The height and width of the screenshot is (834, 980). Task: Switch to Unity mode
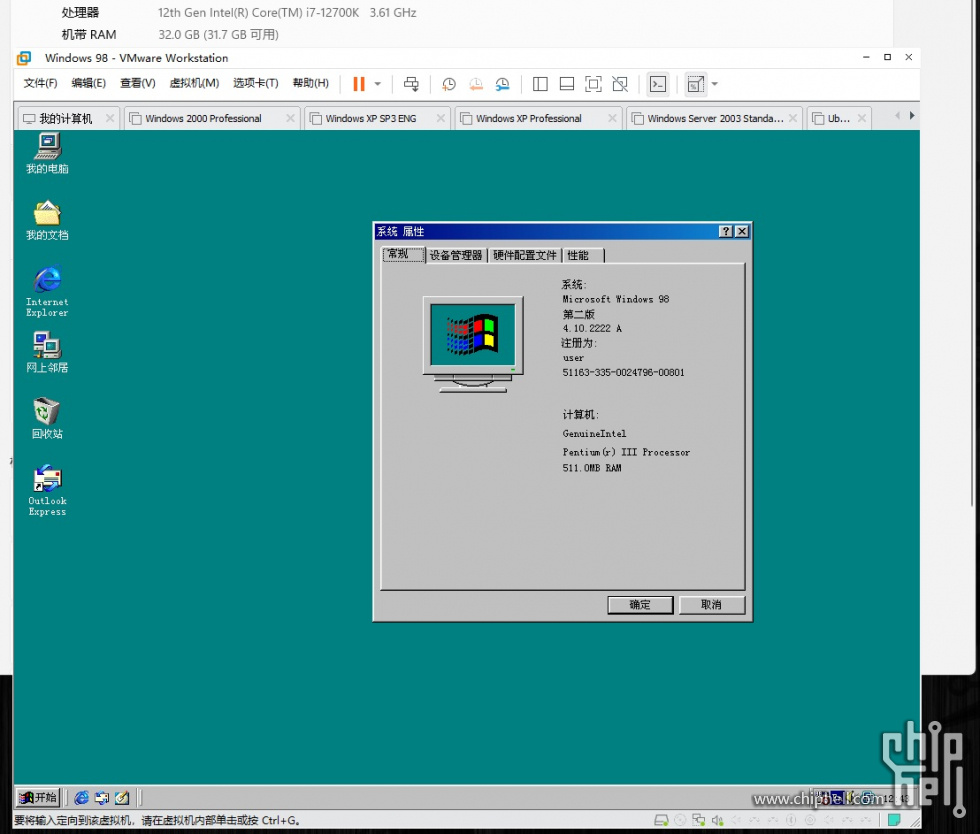point(620,84)
